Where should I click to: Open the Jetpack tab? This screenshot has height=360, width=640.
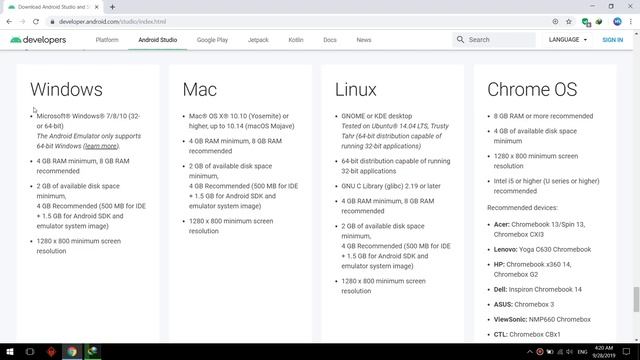tap(258, 40)
